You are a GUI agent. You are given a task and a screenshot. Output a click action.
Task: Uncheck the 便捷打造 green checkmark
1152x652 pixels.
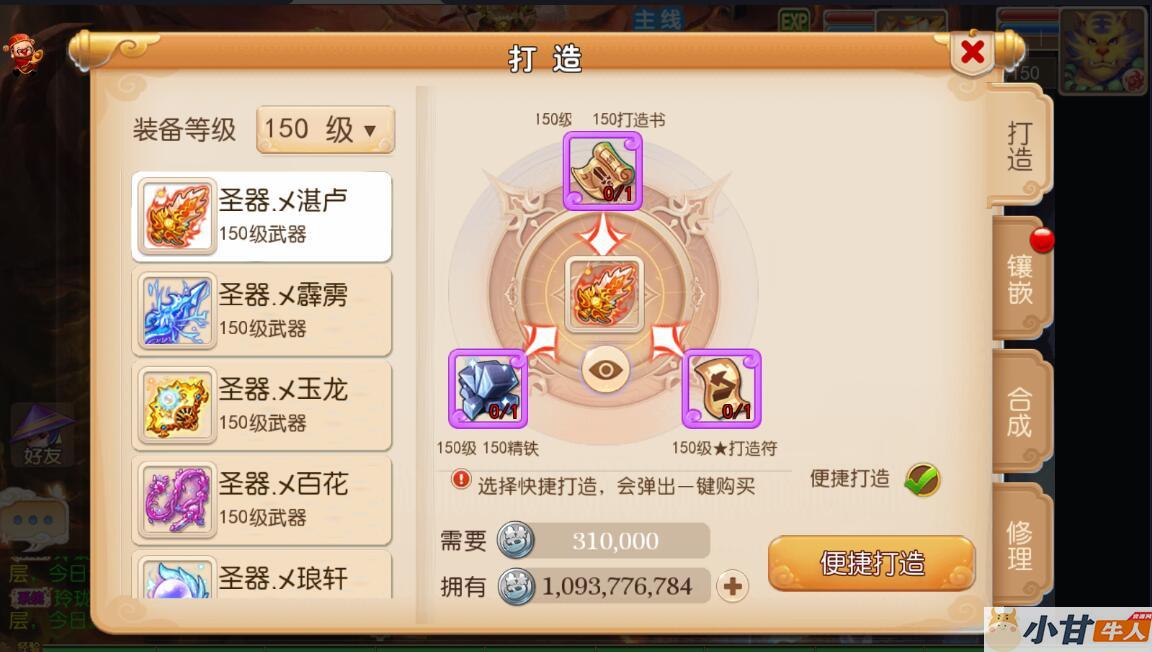tap(922, 480)
